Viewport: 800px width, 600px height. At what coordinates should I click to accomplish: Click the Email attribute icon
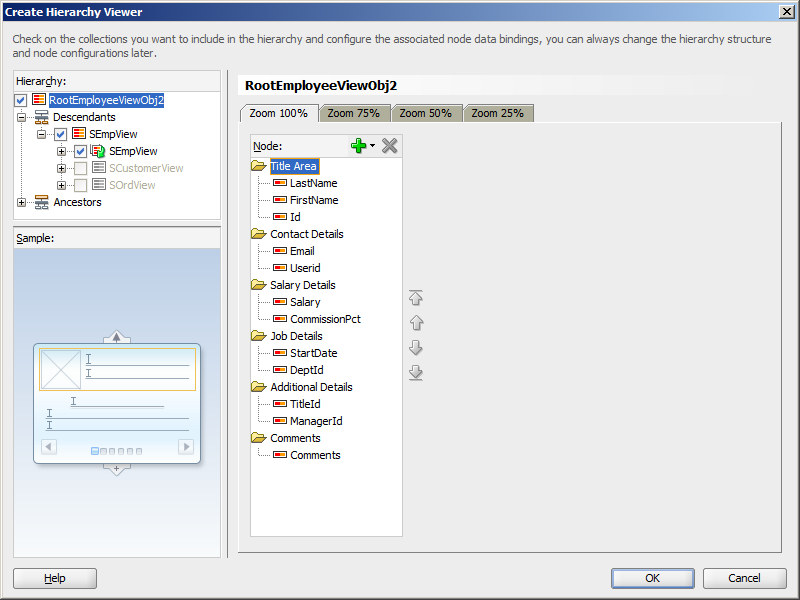[x=280, y=251]
